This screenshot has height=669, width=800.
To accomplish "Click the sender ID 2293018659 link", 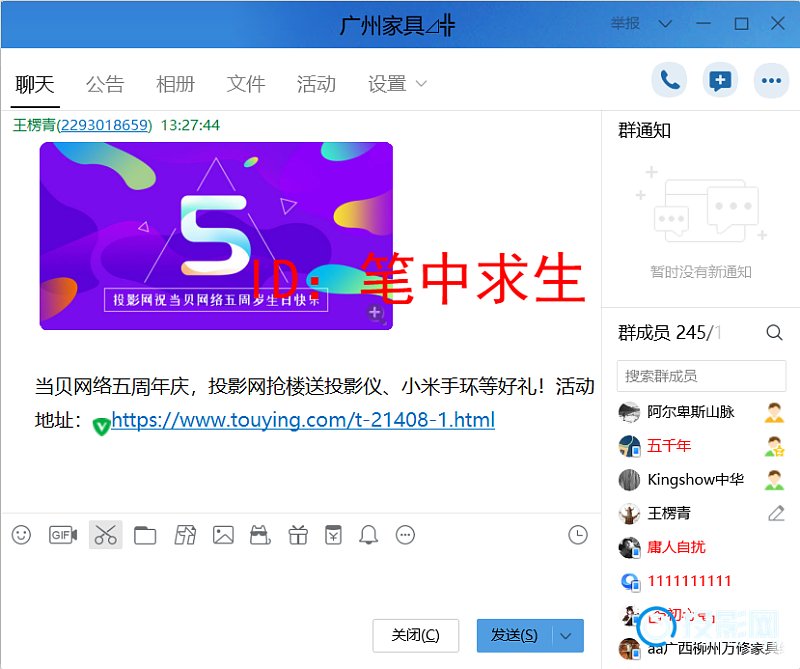I will 105,125.
